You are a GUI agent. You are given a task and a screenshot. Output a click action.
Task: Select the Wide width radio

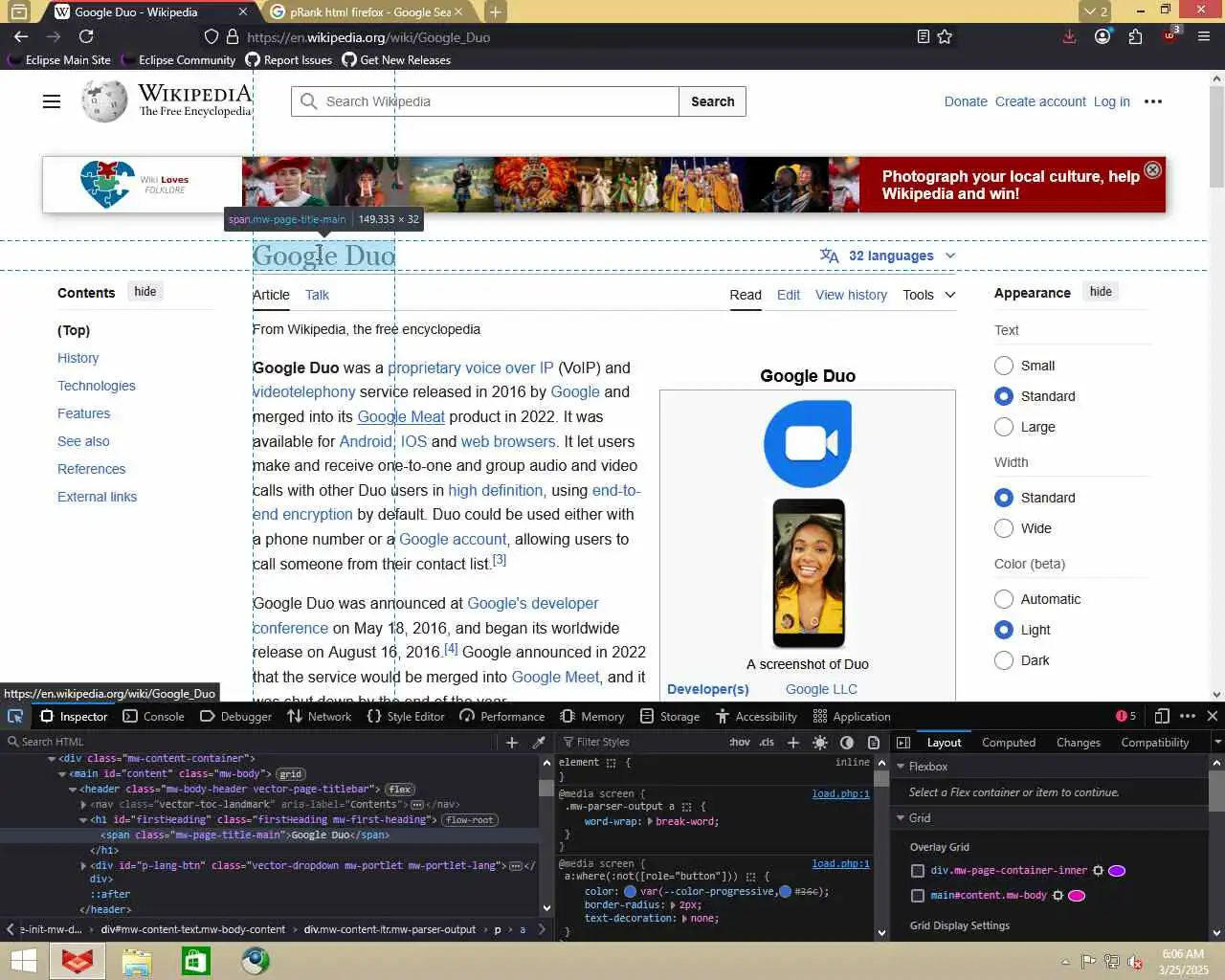click(x=1004, y=528)
